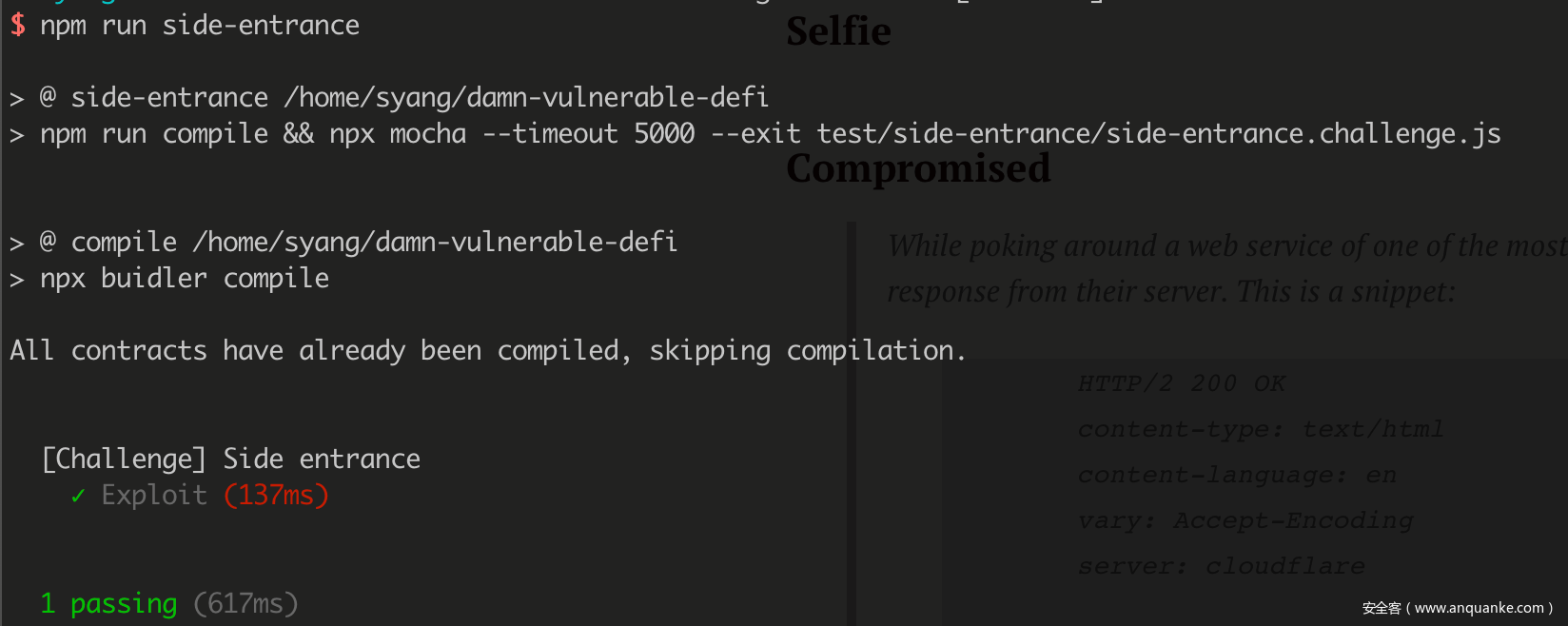Click the side-entrance.challenge.js test file path
This screenshot has width=1568, height=626.
point(1158,134)
